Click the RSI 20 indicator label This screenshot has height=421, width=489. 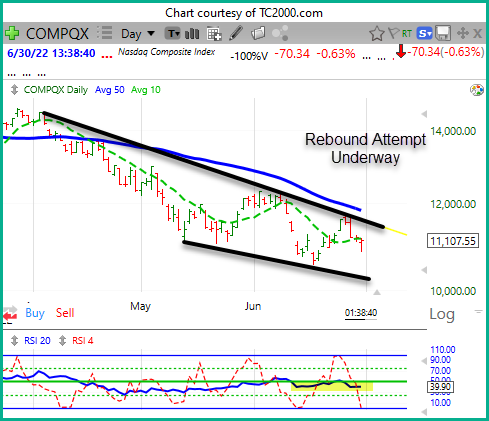point(37,341)
